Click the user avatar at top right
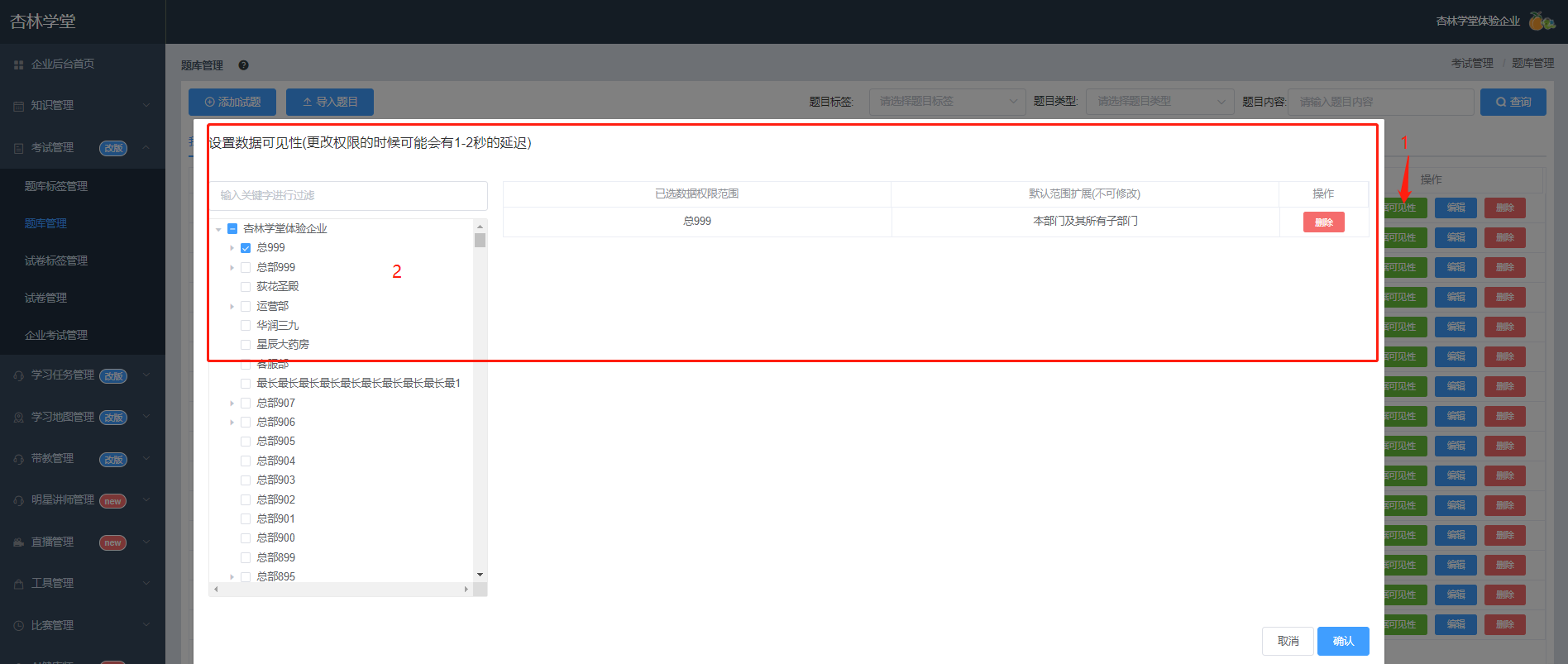1568x664 pixels. tap(1542, 21)
